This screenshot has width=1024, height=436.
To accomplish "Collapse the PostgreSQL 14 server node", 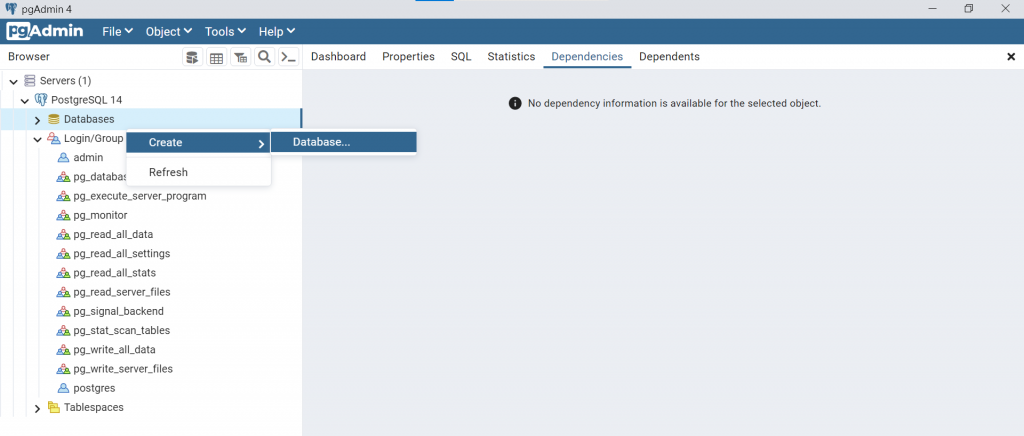I will (x=25, y=101).
